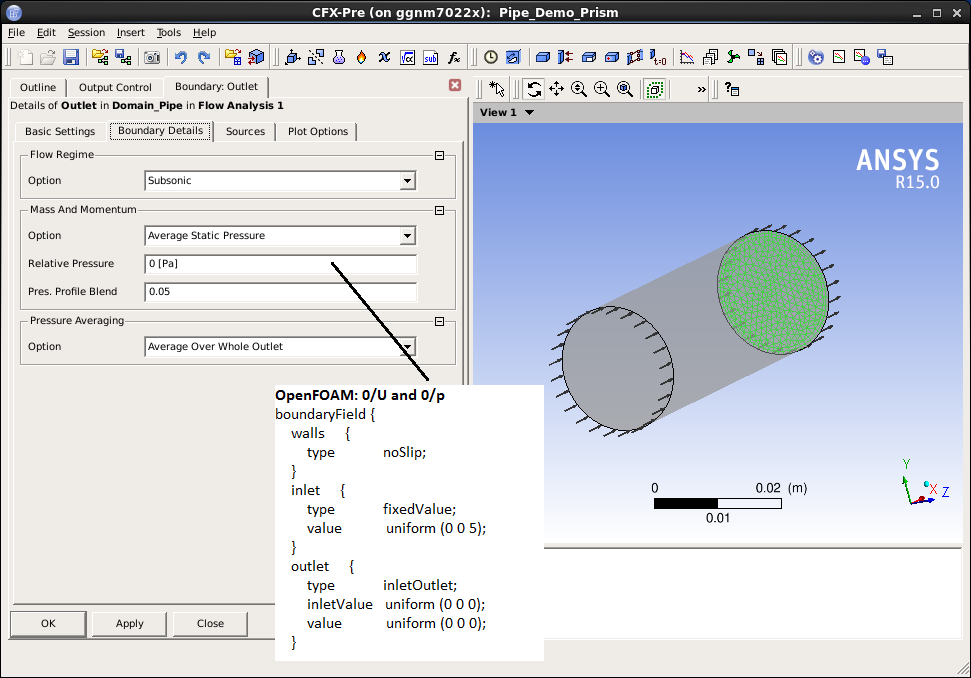Close the Boundary Outlet panel
Viewport: 971px width, 678px height.
click(x=455, y=85)
